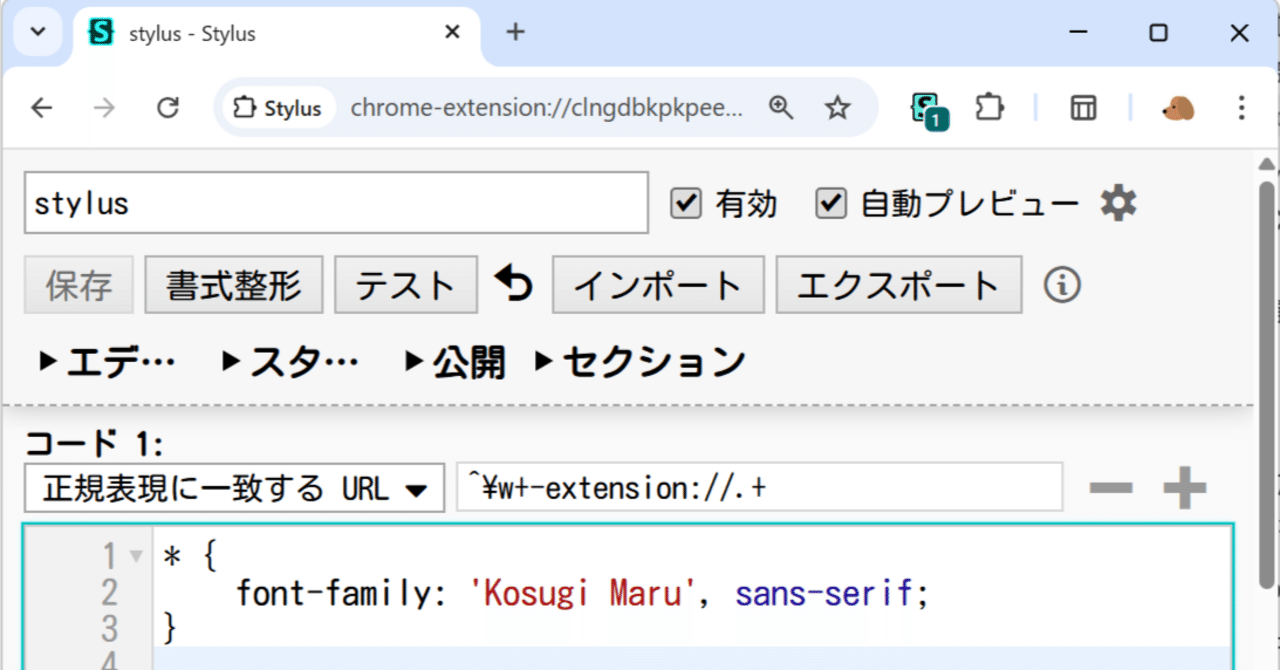Click the regex URL input field

coord(760,487)
